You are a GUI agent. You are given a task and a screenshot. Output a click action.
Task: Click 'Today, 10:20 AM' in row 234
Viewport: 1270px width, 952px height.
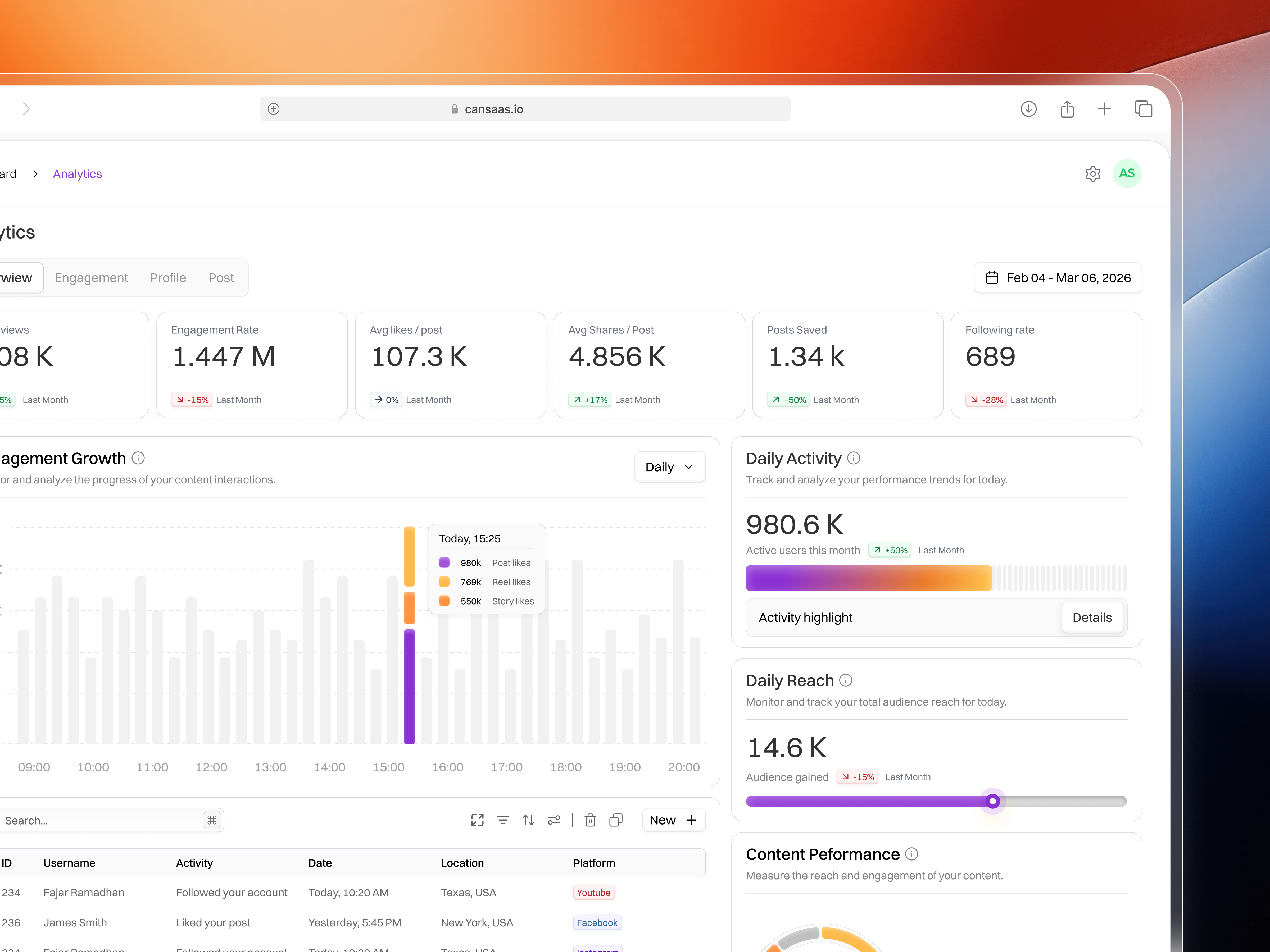(348, 892)
